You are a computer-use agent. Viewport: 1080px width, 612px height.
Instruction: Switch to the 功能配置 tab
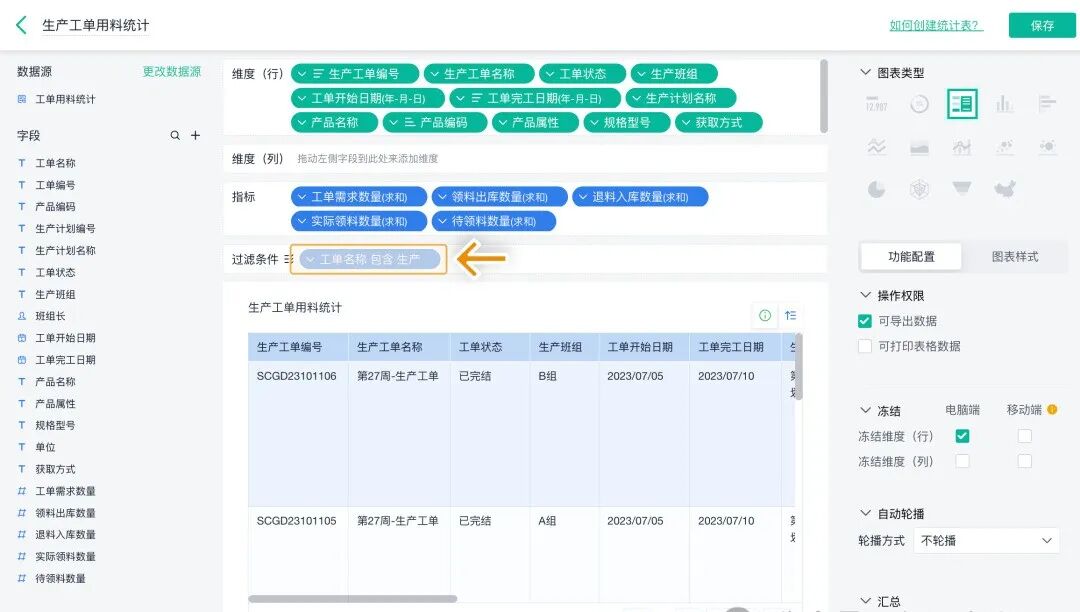(911, 257)
